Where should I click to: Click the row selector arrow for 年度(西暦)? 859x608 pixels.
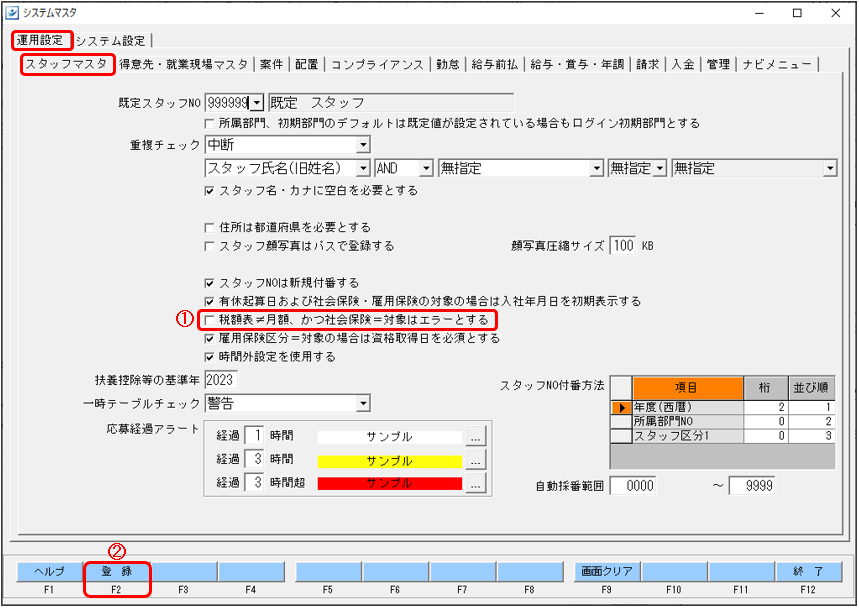621,408
